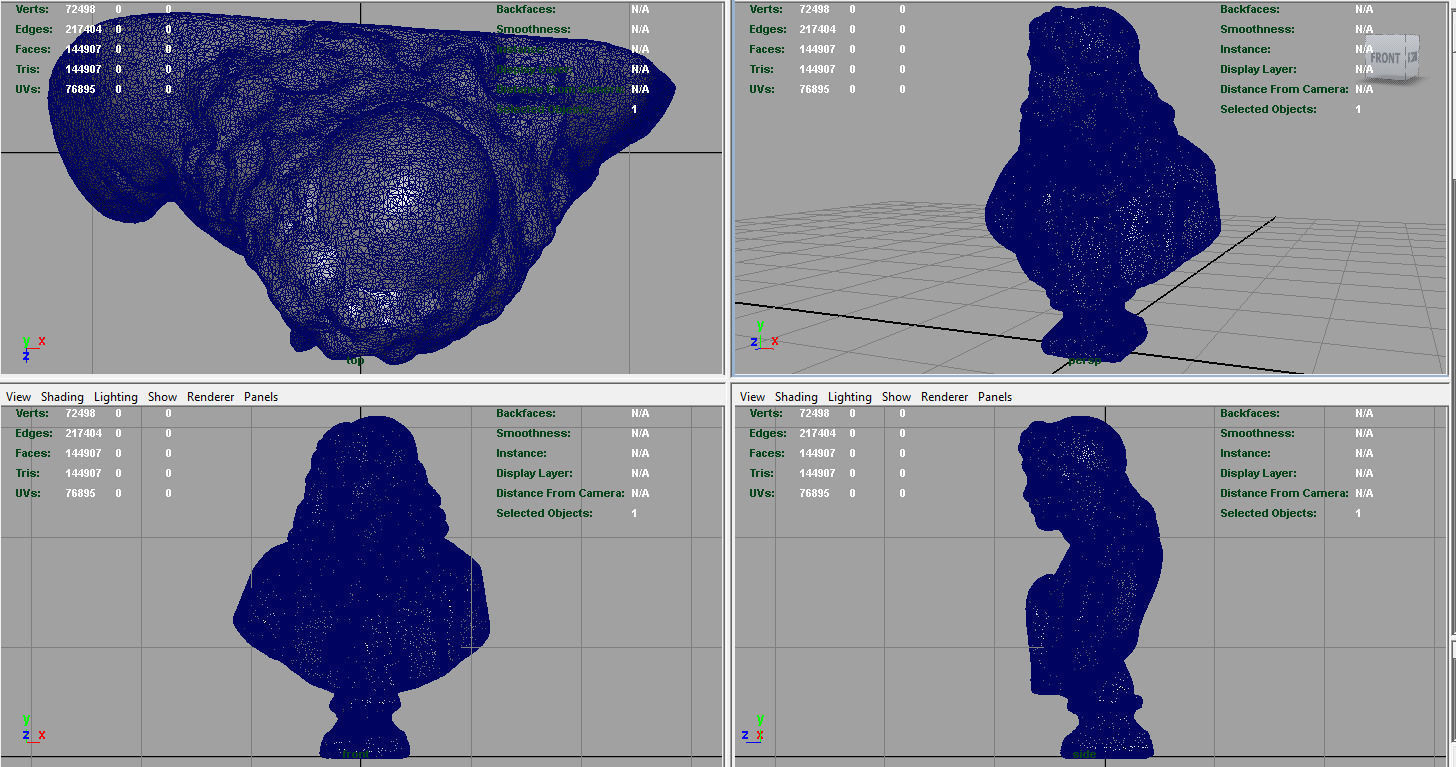
Task: Click the XYZ axis indicator in top view
Action: [32, 348]
